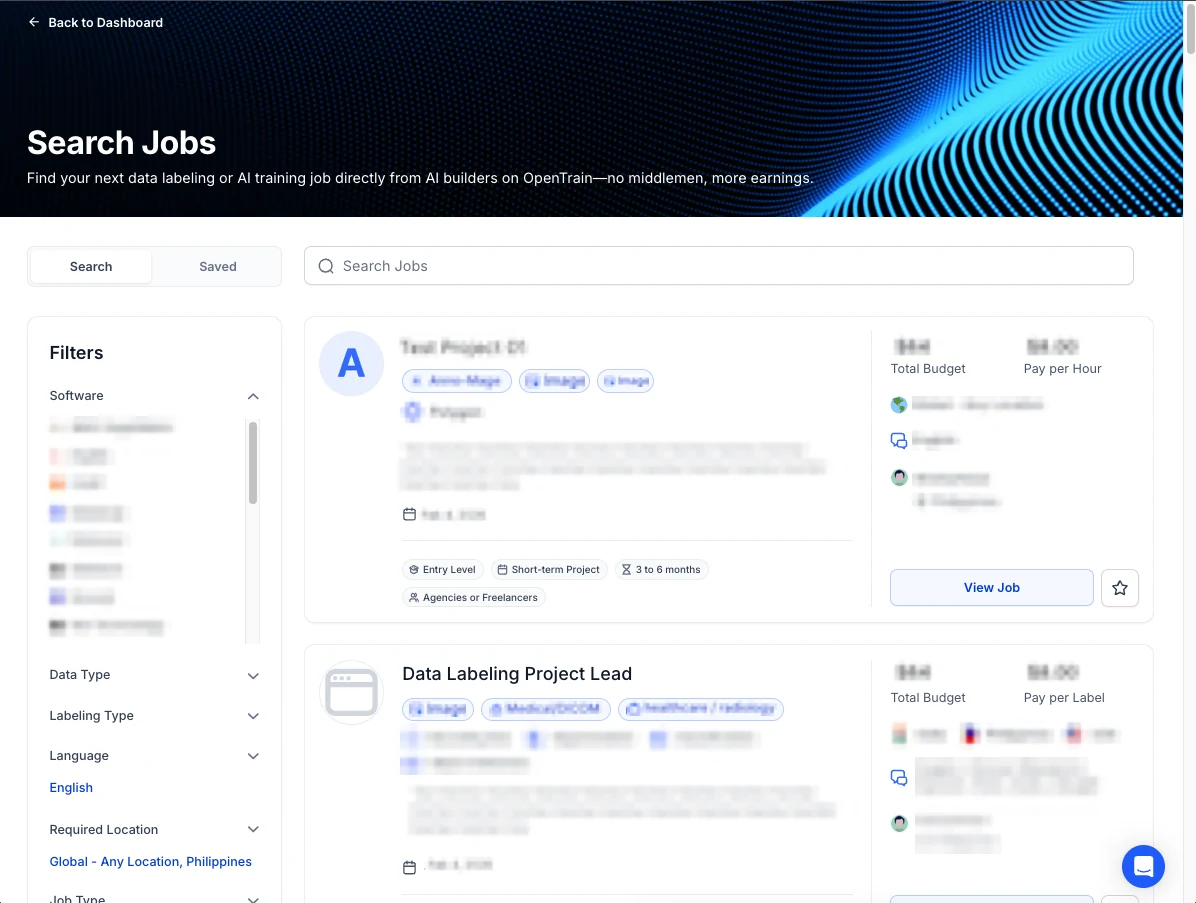
Task: Expand the Data Type filter
Action: click(x=253, y=676)
